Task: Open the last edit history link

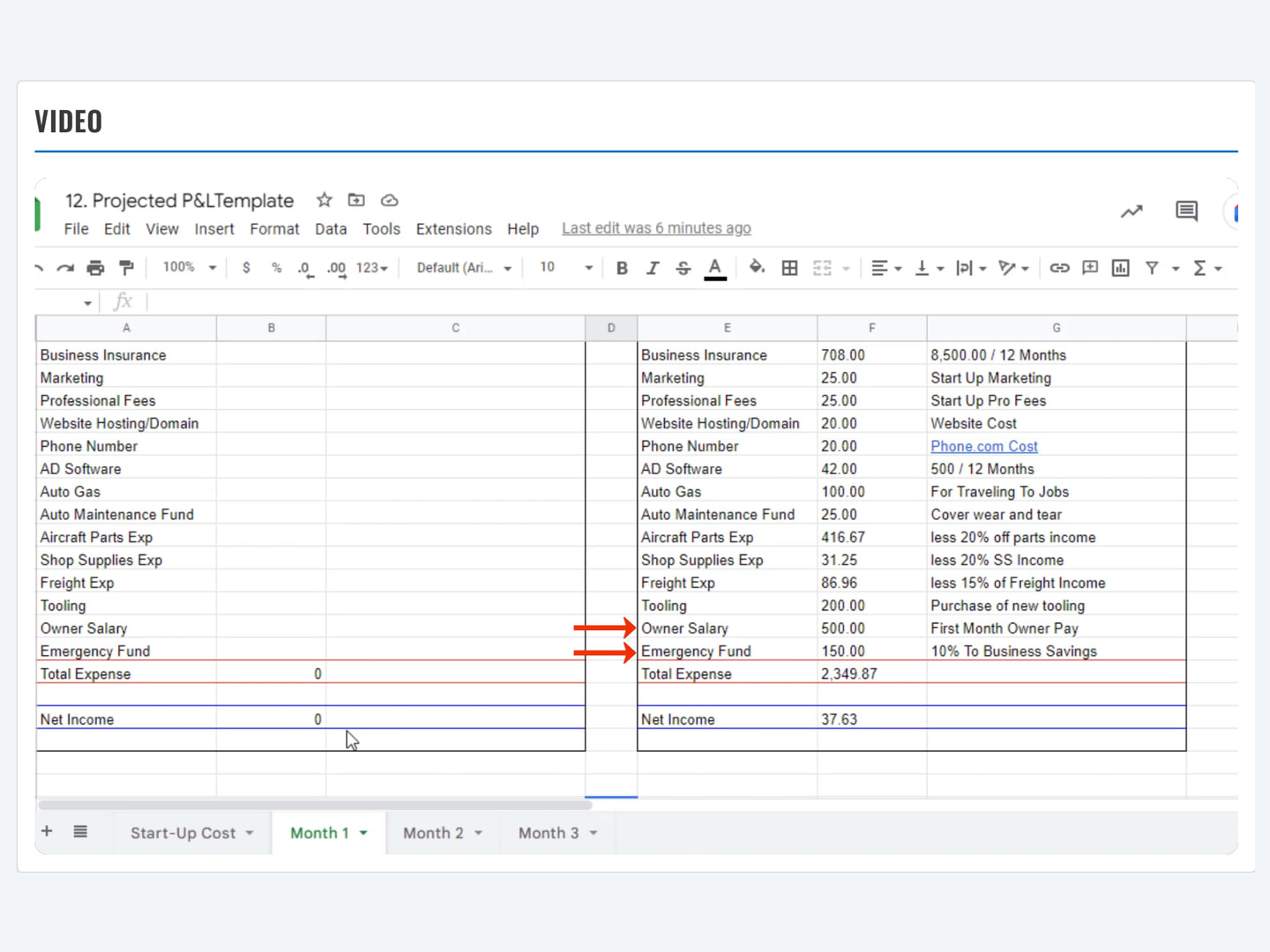Action: pyautogui.click(x=656, y=228)
